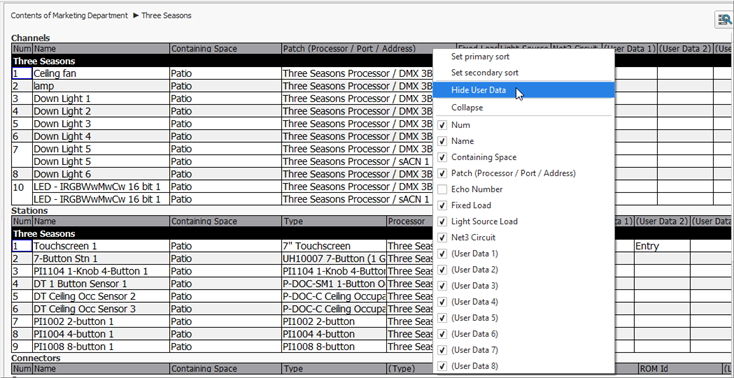Viewport: 734px width, 378px height.
Task: Click Channels table Containing Space header
Action: 225,49
